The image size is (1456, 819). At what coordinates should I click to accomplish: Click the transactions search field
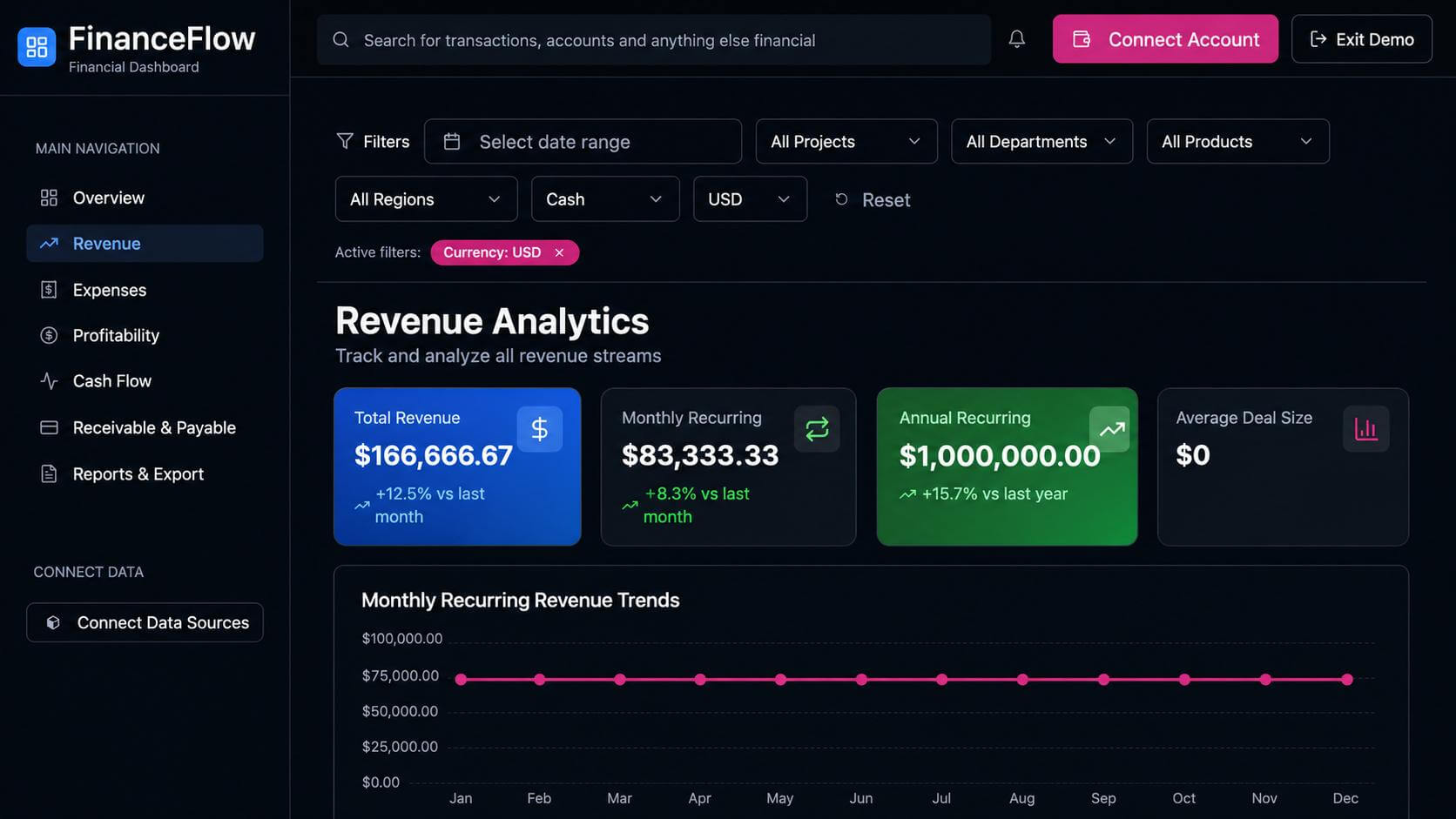tap(654, 40)
